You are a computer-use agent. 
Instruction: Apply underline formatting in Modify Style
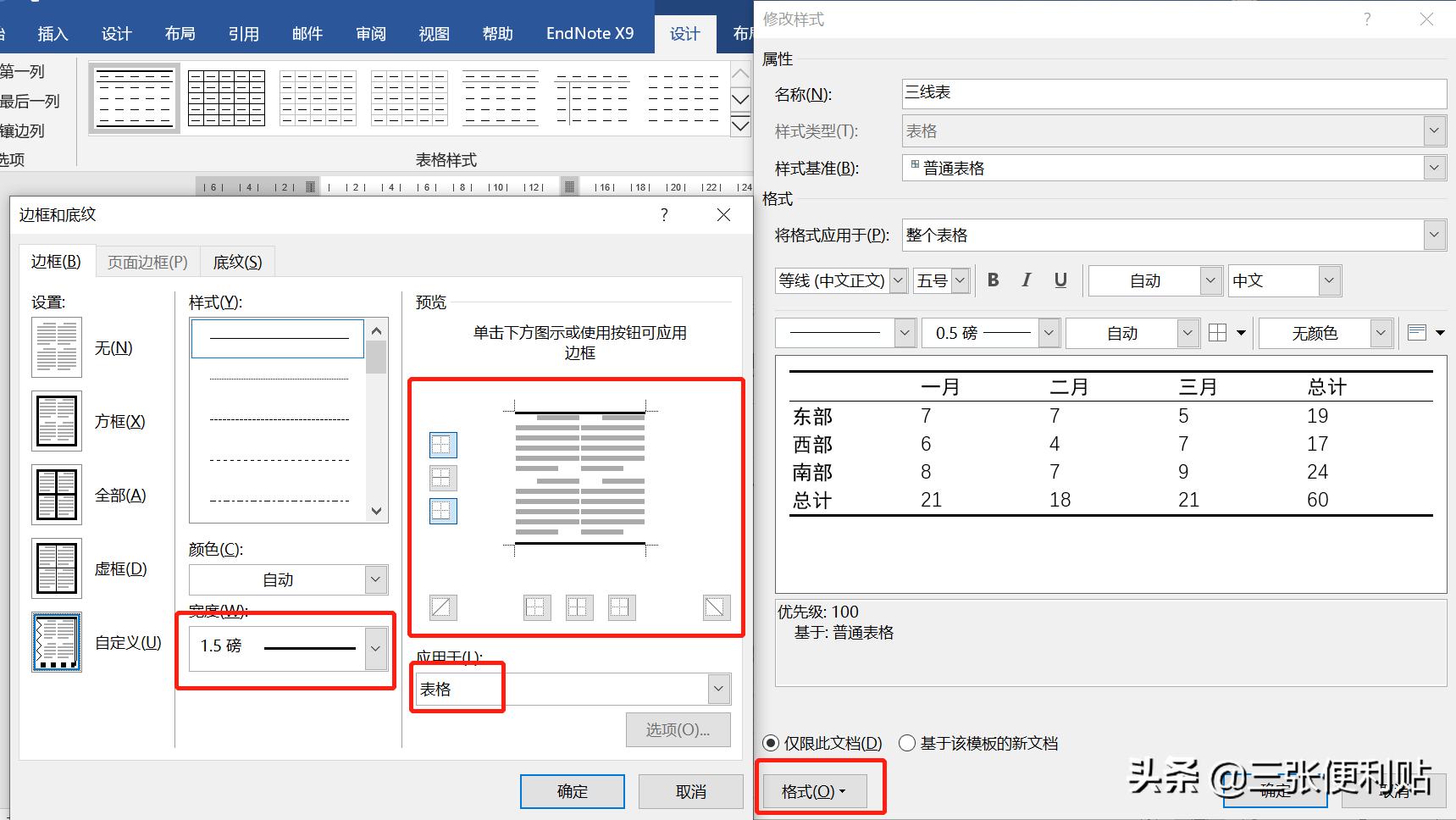pos(1060,280)
